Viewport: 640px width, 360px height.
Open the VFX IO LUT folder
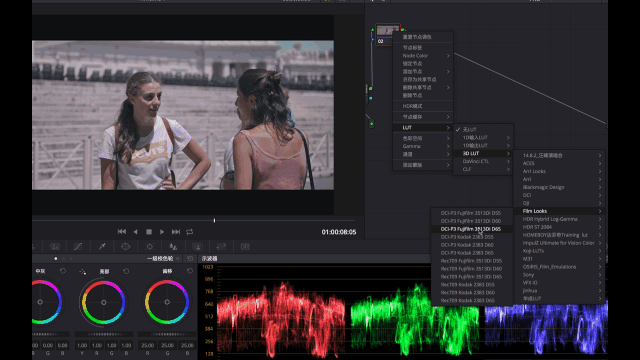pyautogui.click(x=559, y=282)
